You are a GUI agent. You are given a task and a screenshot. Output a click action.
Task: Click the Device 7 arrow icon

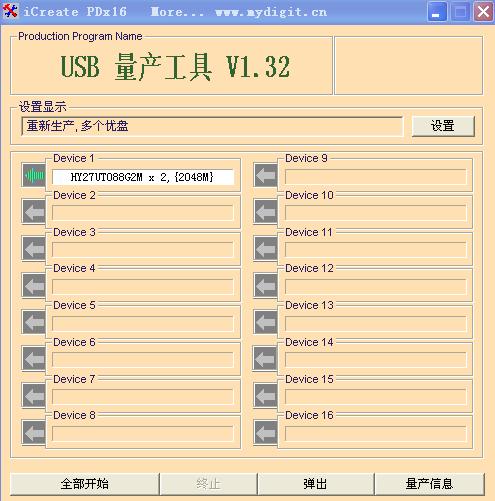34,395
